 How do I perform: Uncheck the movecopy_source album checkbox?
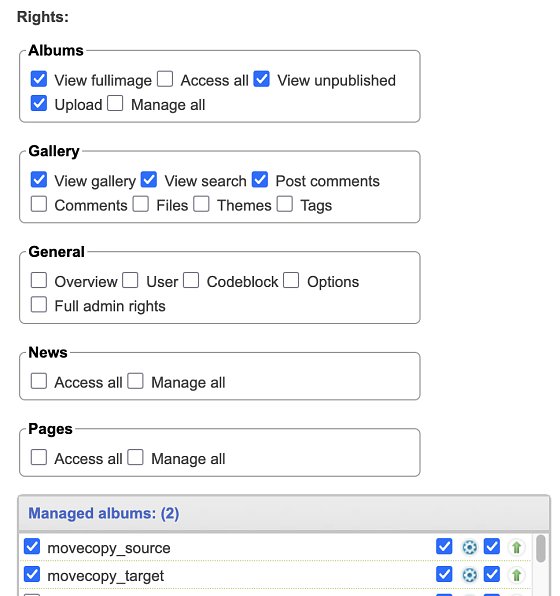[x=32, y=546]
